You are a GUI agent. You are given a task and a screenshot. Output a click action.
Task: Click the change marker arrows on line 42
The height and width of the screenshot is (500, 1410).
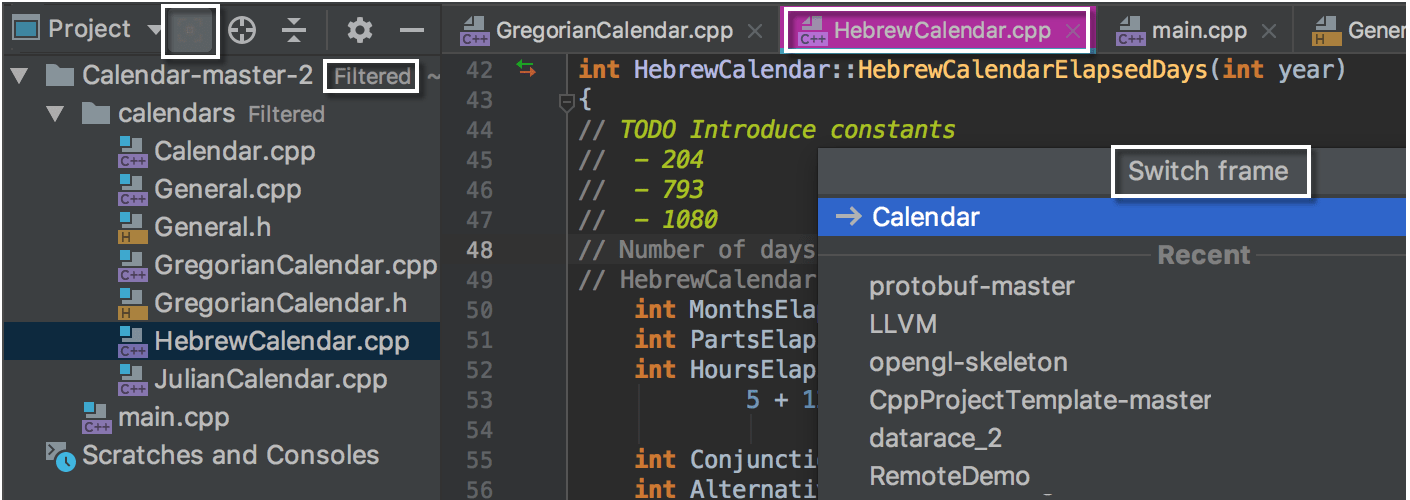point(526,69)
